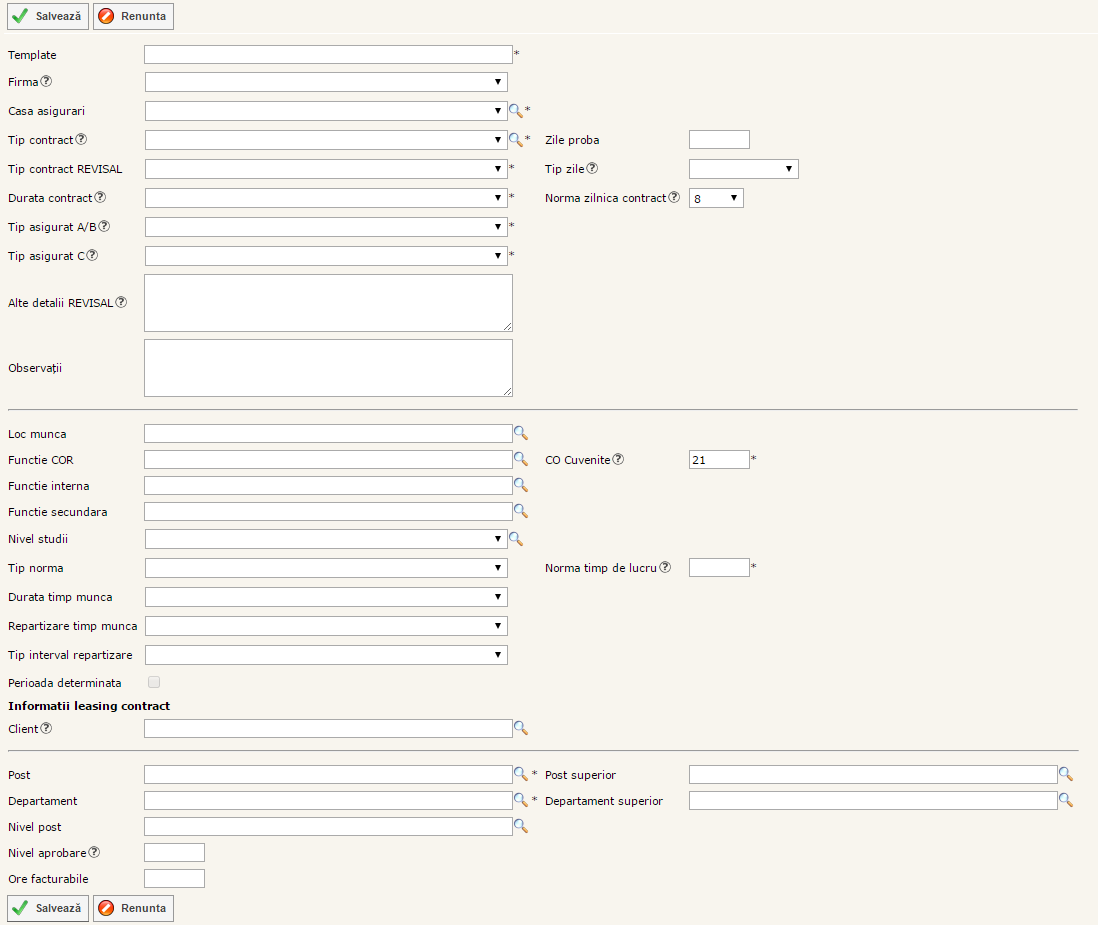
Task: Focus the Observații text area
Action: (x=328, y=368)
